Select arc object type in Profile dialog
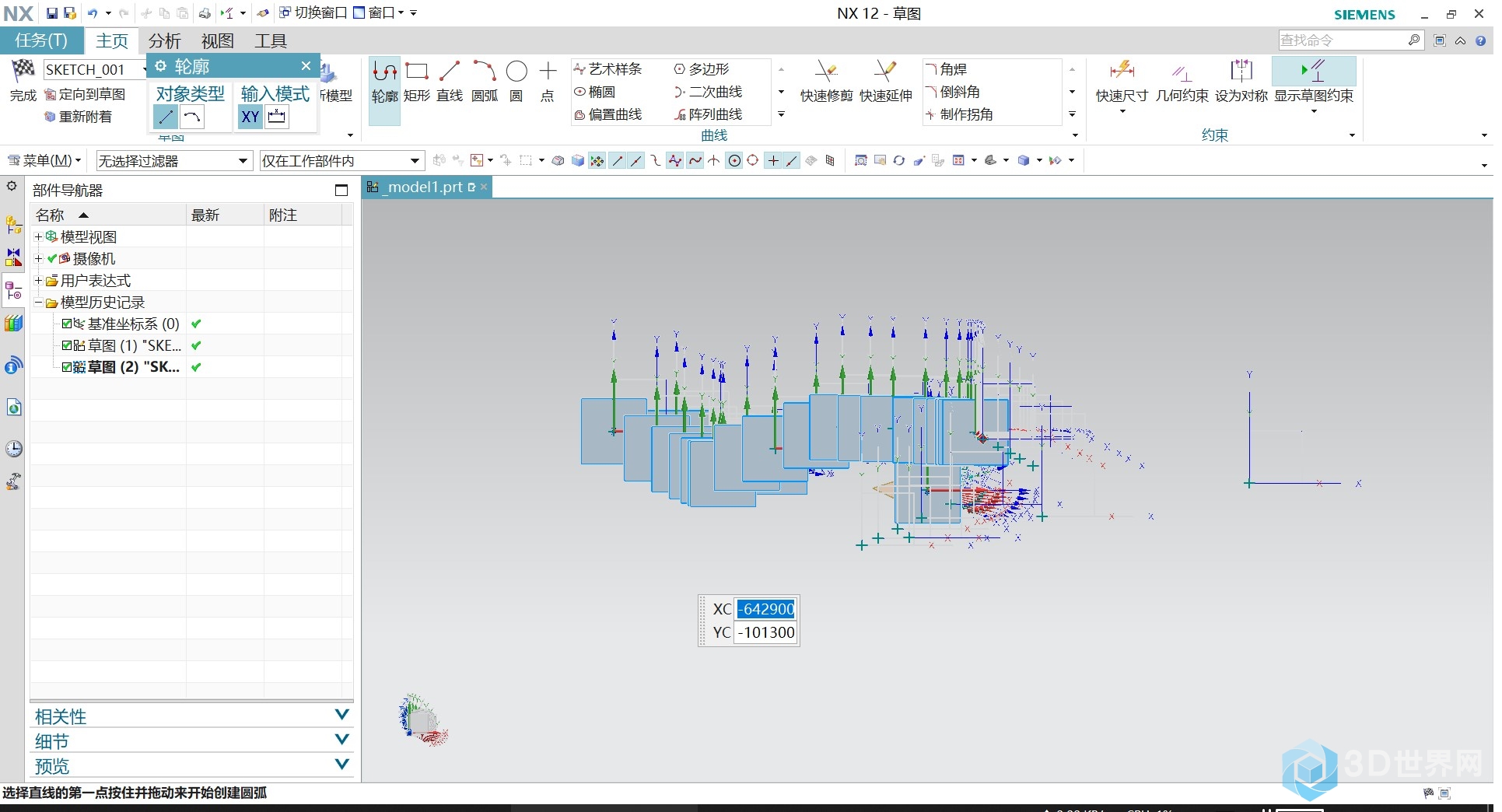This screenshot has width=1502, height=812. click(x=192, y=117)
